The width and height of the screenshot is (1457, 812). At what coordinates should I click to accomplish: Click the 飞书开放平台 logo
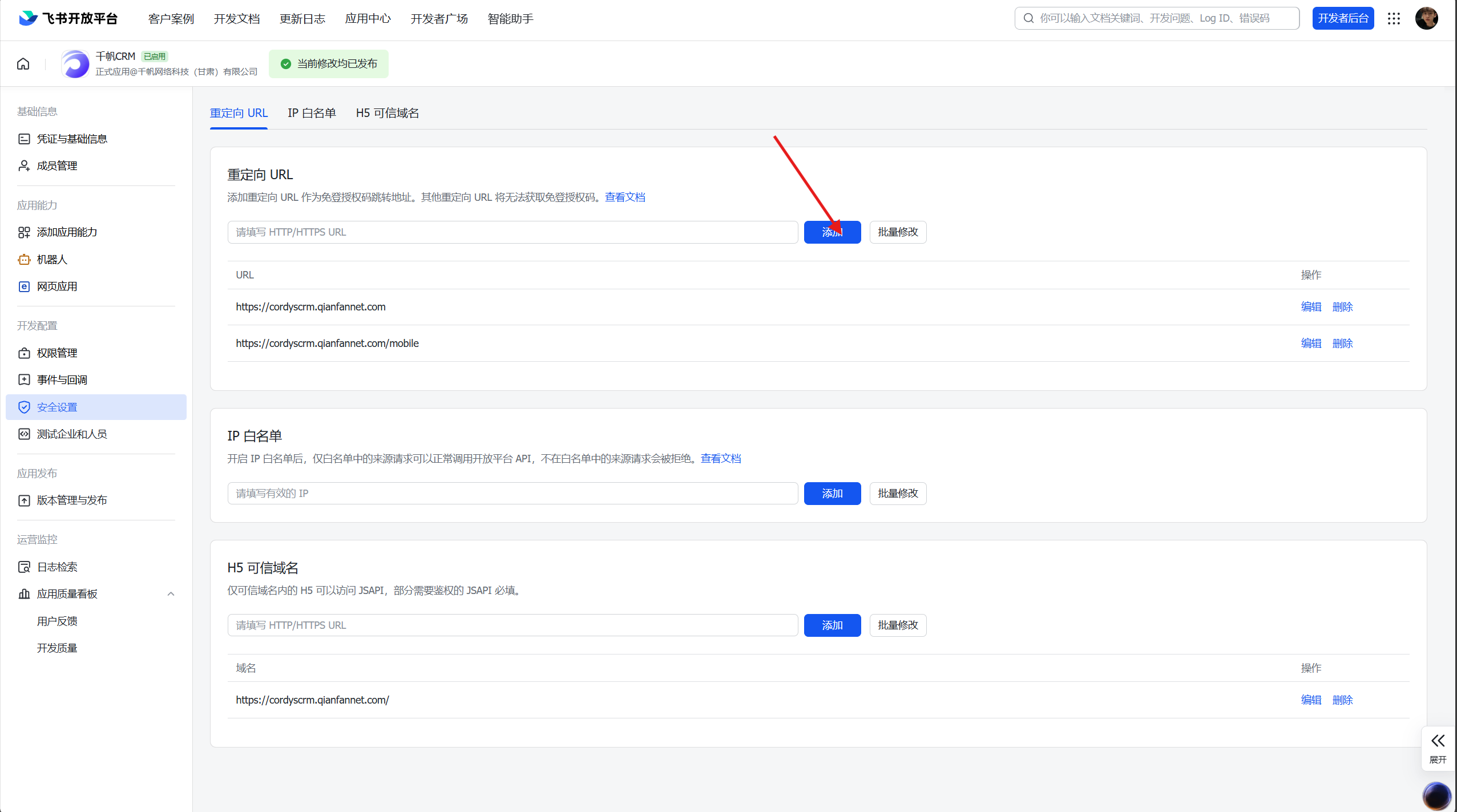click(x=68, y=18)
